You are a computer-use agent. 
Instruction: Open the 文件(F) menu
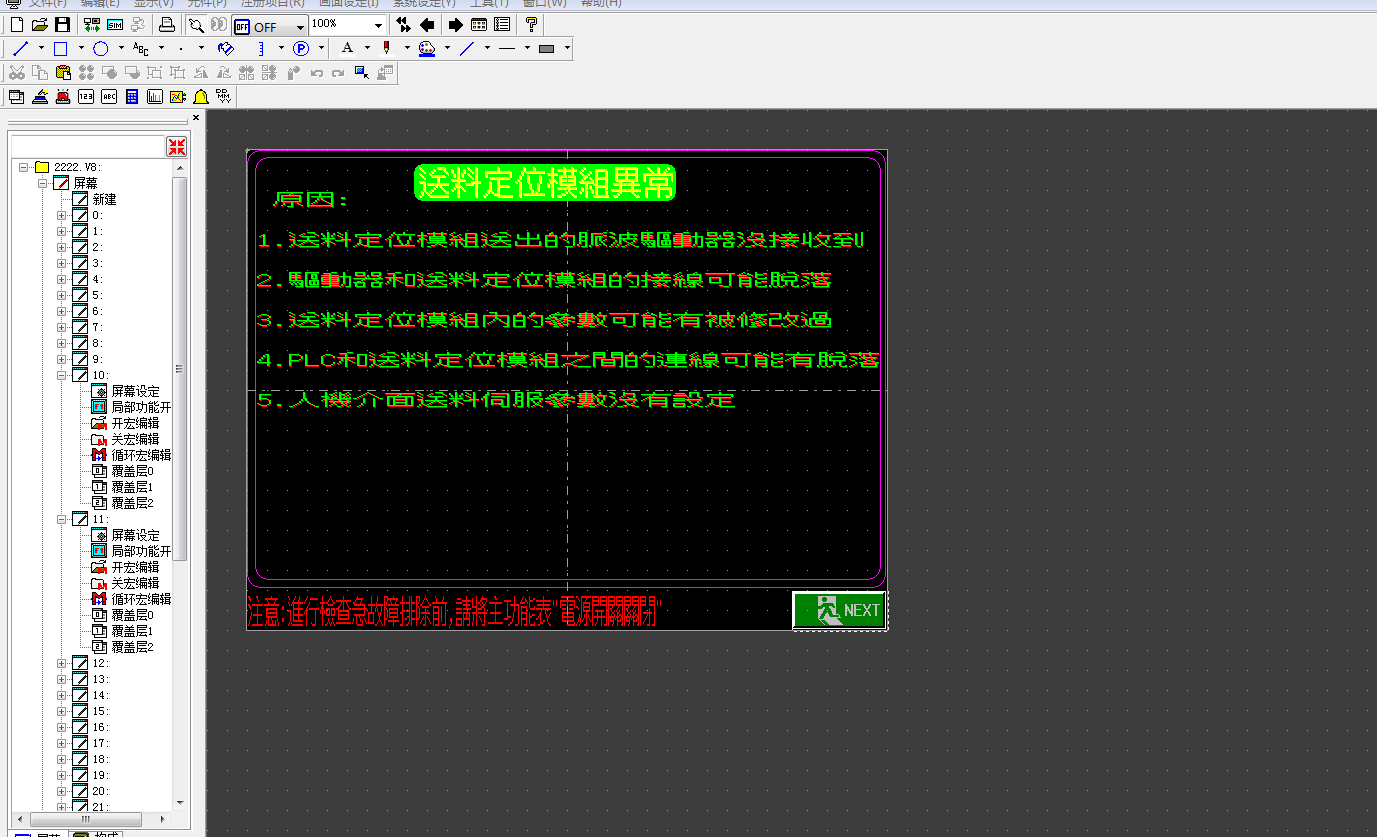pos(47,3)
